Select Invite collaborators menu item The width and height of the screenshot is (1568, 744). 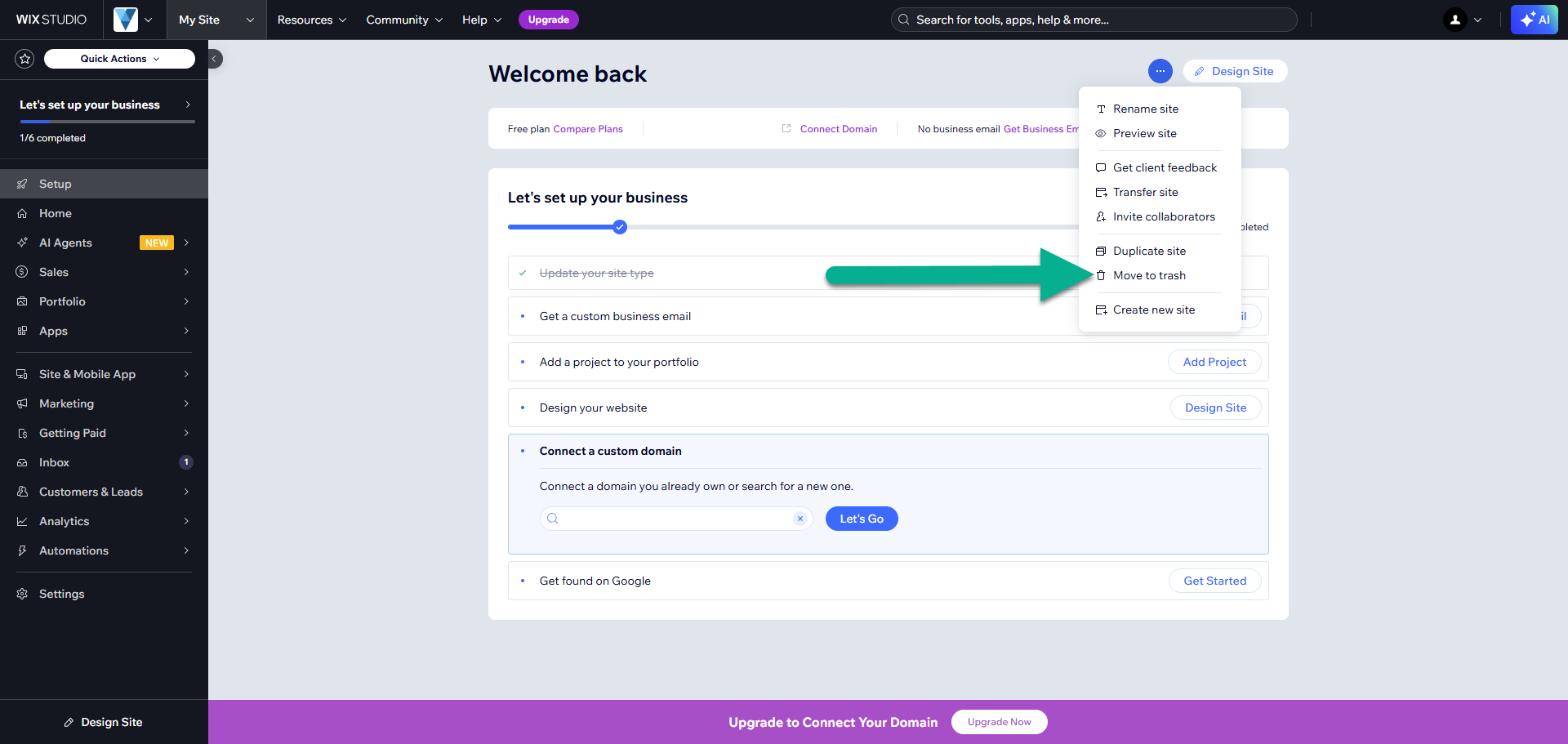[x=1160, y=216]
